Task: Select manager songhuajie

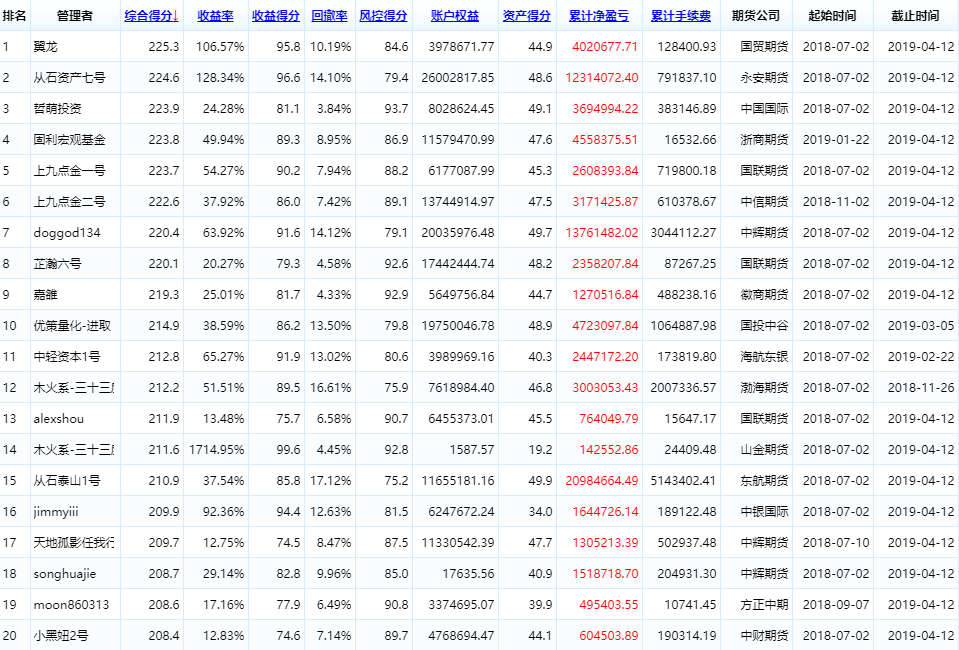Action: tap(65, 574)
